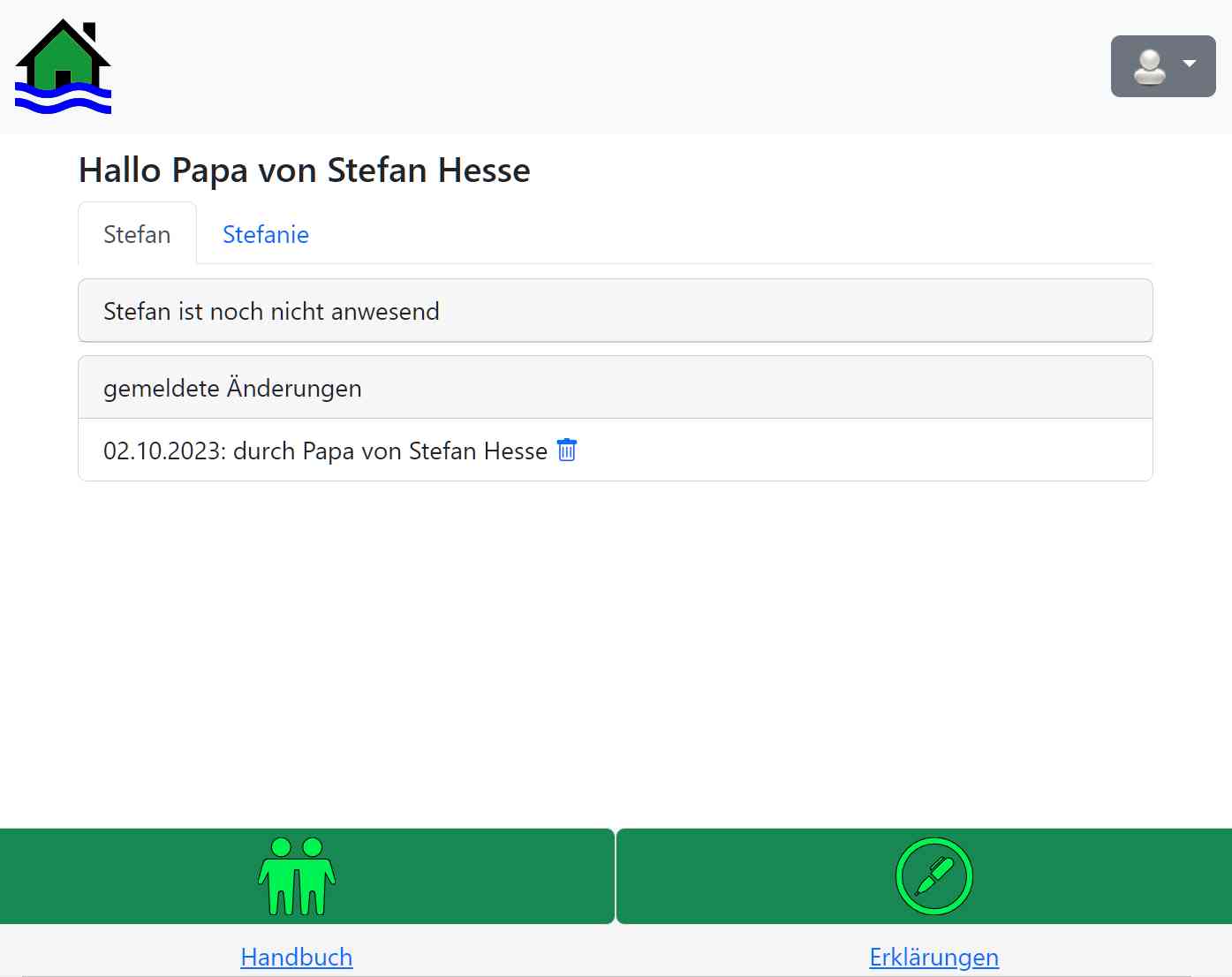
Task: Click the 'Hallo Papa von Stefan Hesse' heading
Action: click(x=304, y=170)
